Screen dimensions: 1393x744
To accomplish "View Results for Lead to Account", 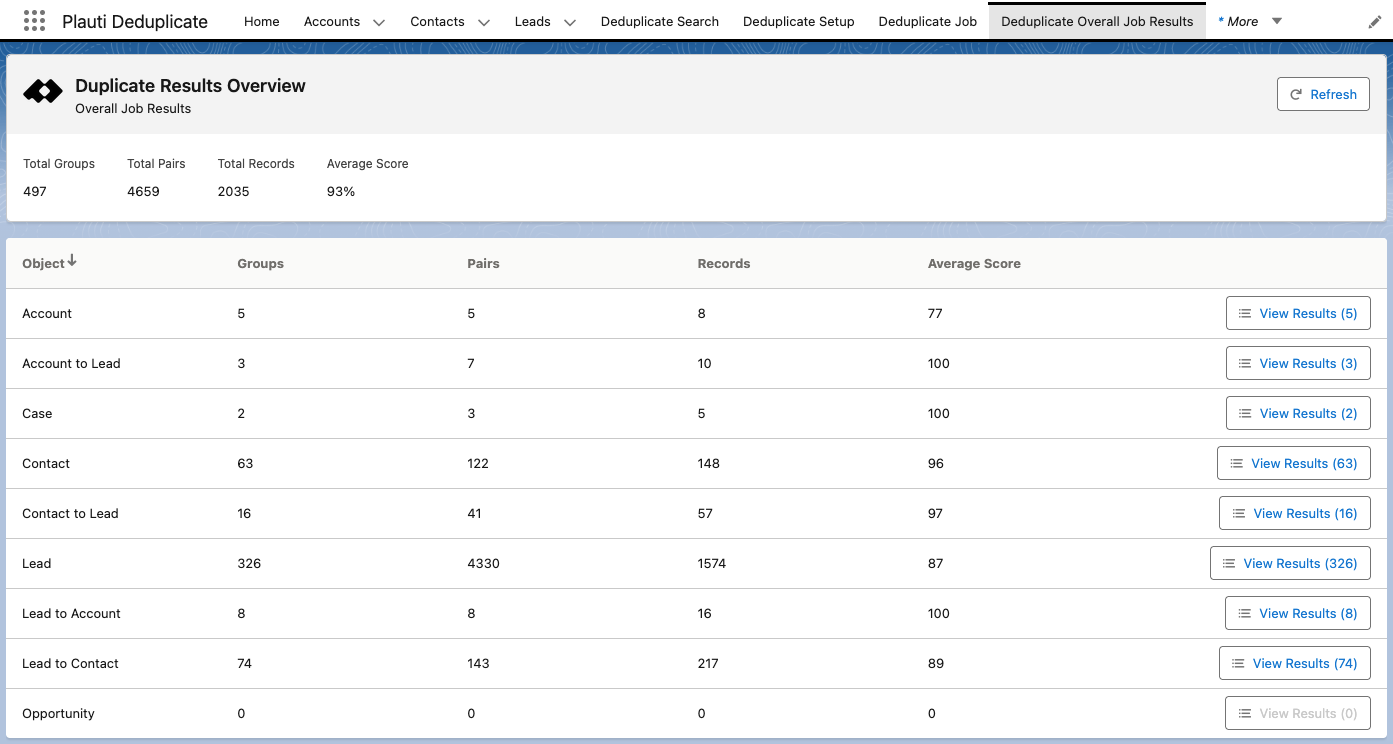I will pyautogui.click(x=1298, y=613).
